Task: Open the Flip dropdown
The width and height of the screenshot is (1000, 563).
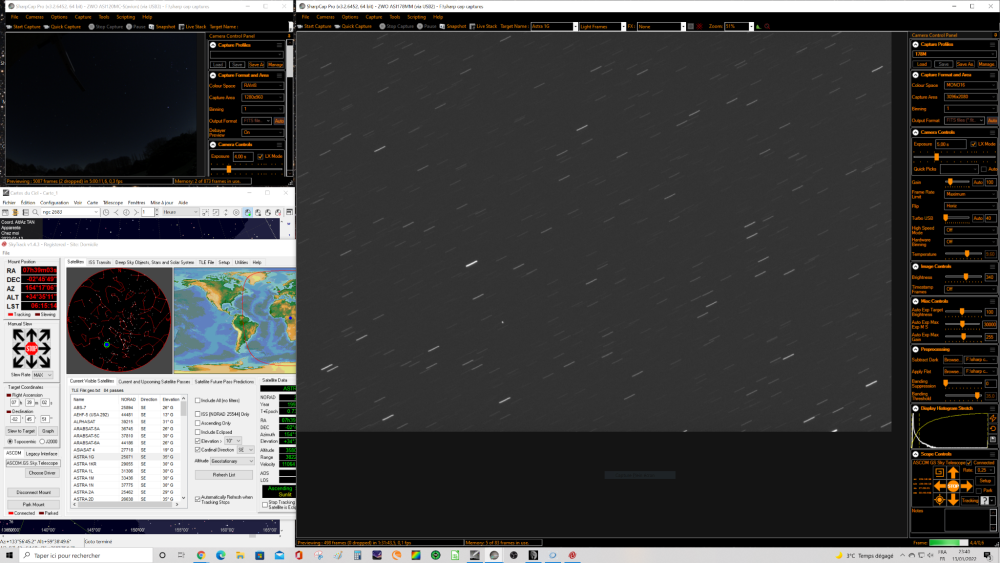Action: [x=971, y=206]
